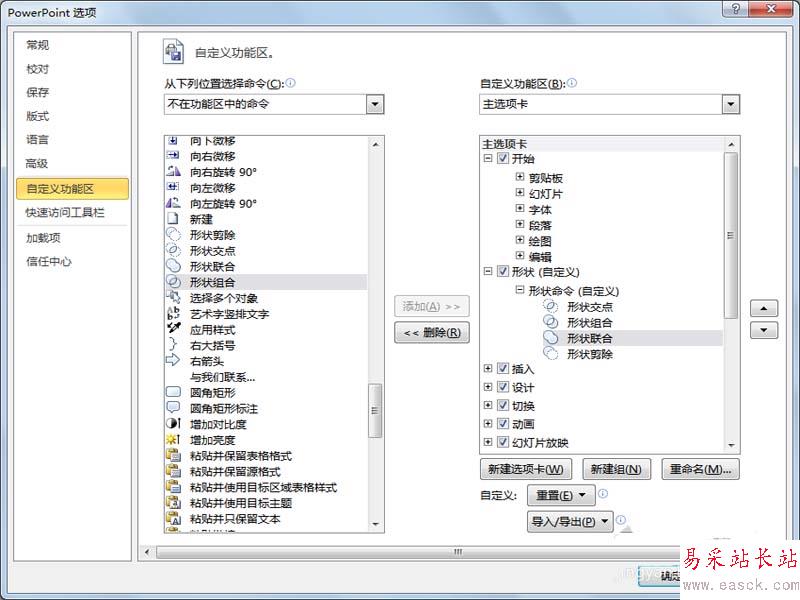Select the 向左旋转 90° command icon

pos(173,203)
